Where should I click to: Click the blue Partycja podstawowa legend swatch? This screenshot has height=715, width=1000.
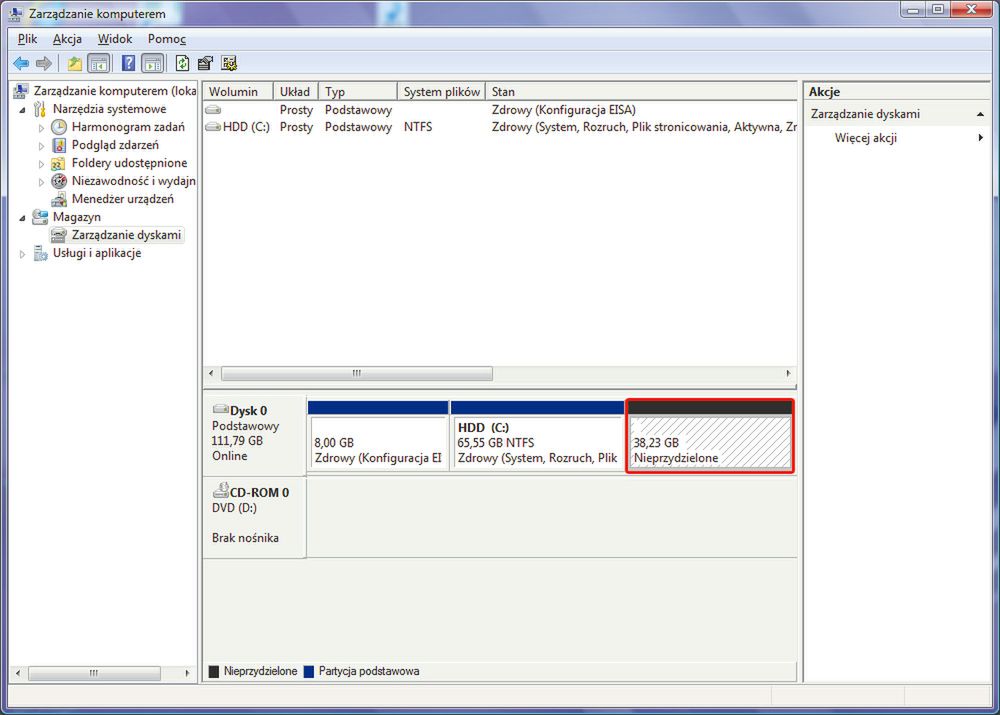[309, 672]
